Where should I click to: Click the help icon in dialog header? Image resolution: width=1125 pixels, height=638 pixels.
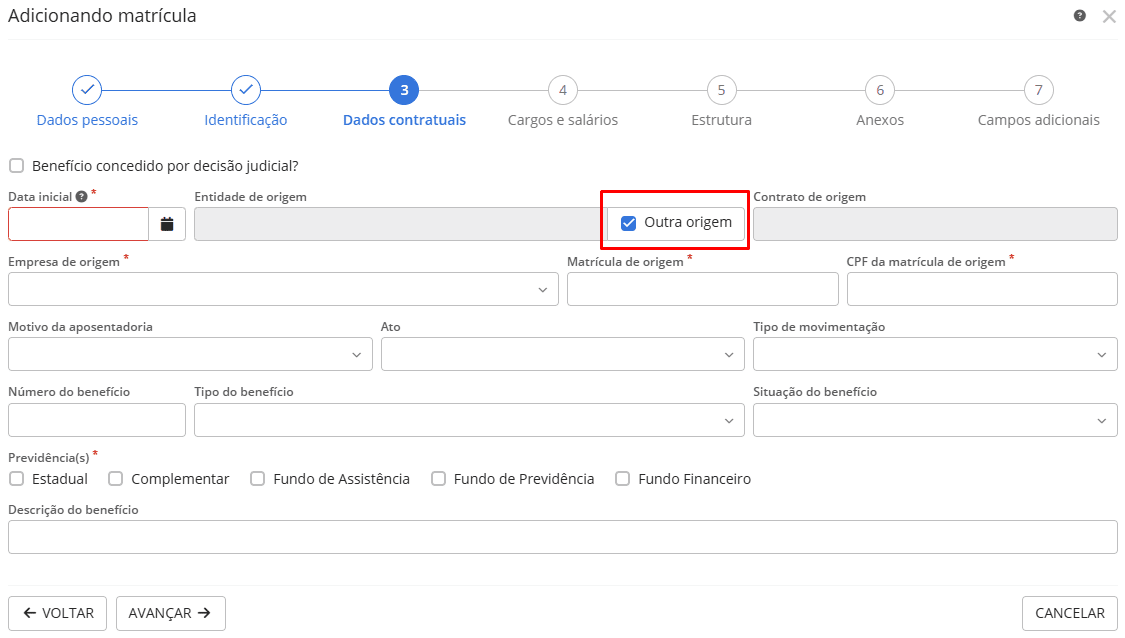(1080, 16)
